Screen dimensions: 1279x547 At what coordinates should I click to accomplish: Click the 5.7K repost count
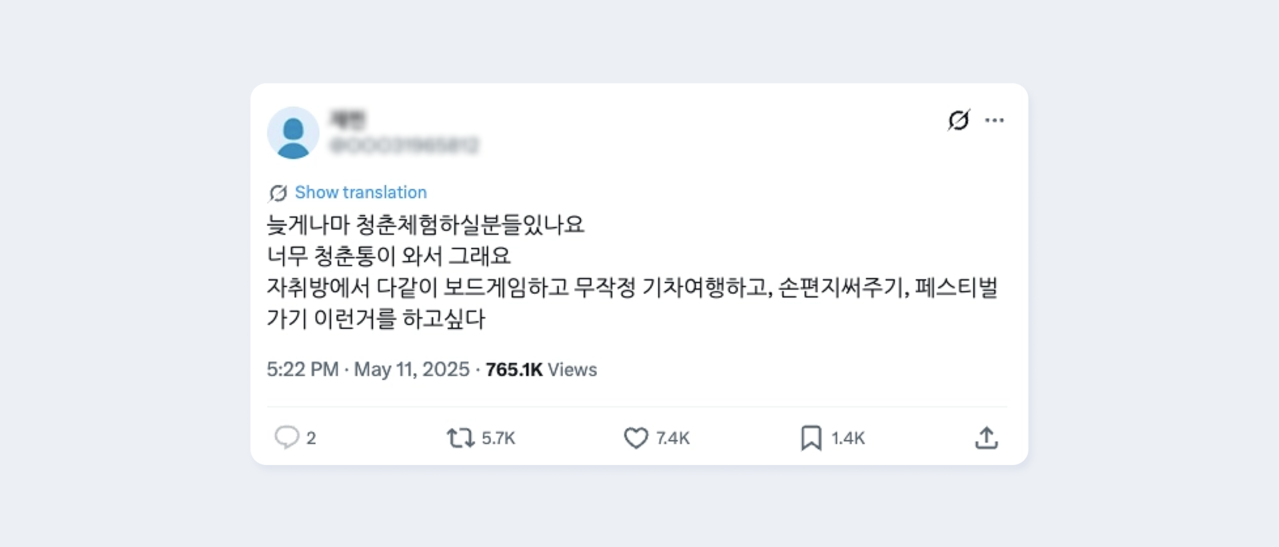498,438
